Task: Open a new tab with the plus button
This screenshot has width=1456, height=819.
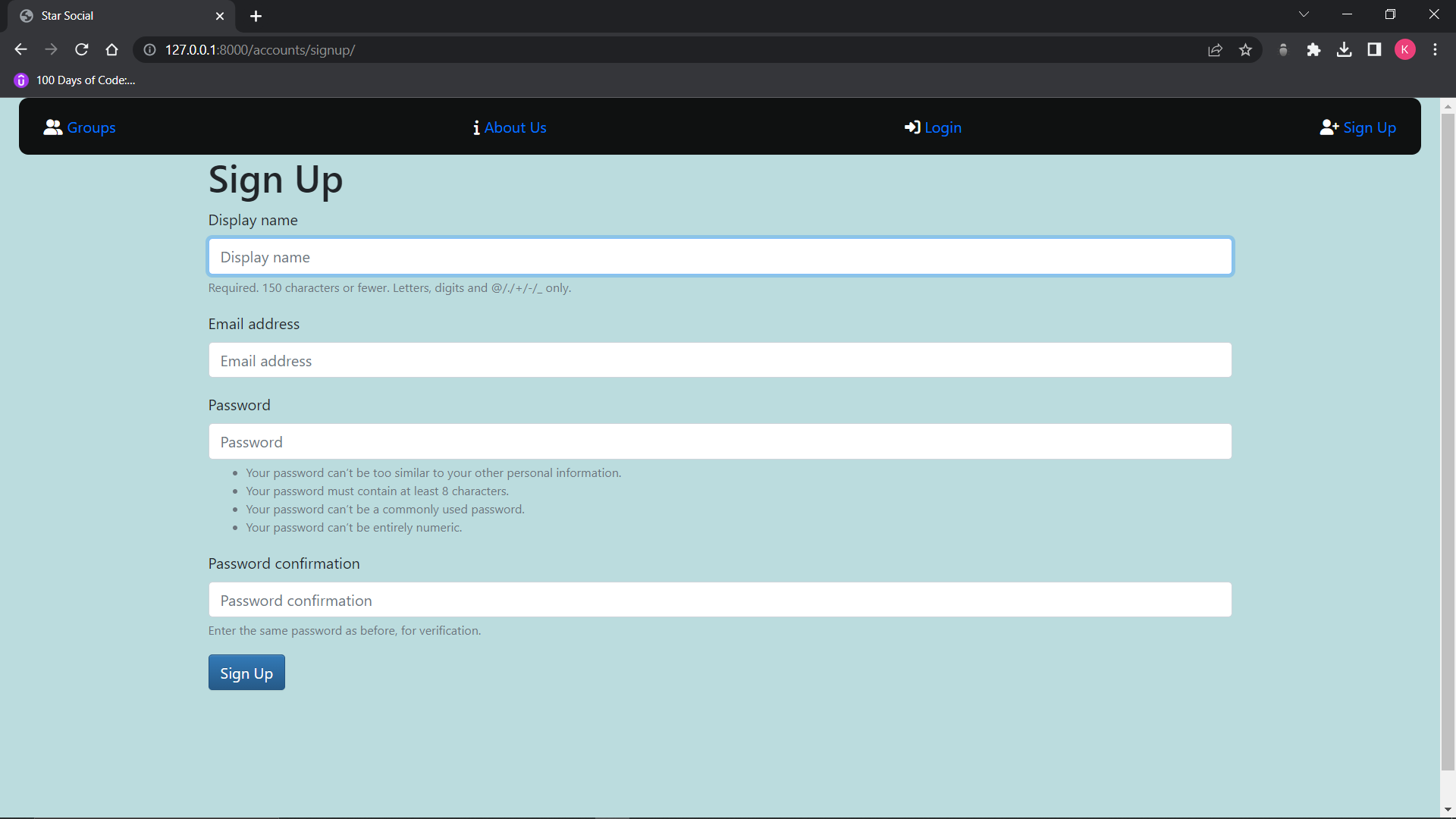Action: click(x=256, y=16)
